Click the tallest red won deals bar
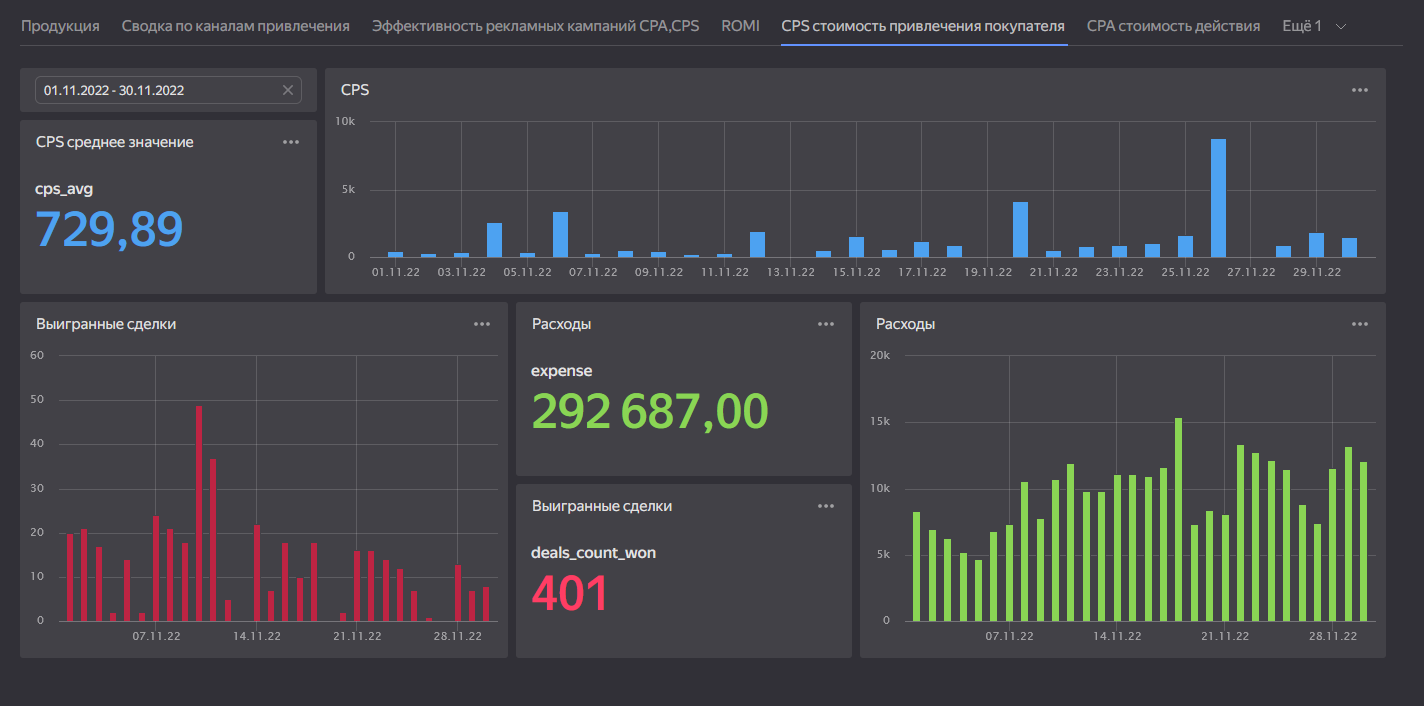Image resolution: width=1424 pixels, height=706 pixels. coord(199,513)
